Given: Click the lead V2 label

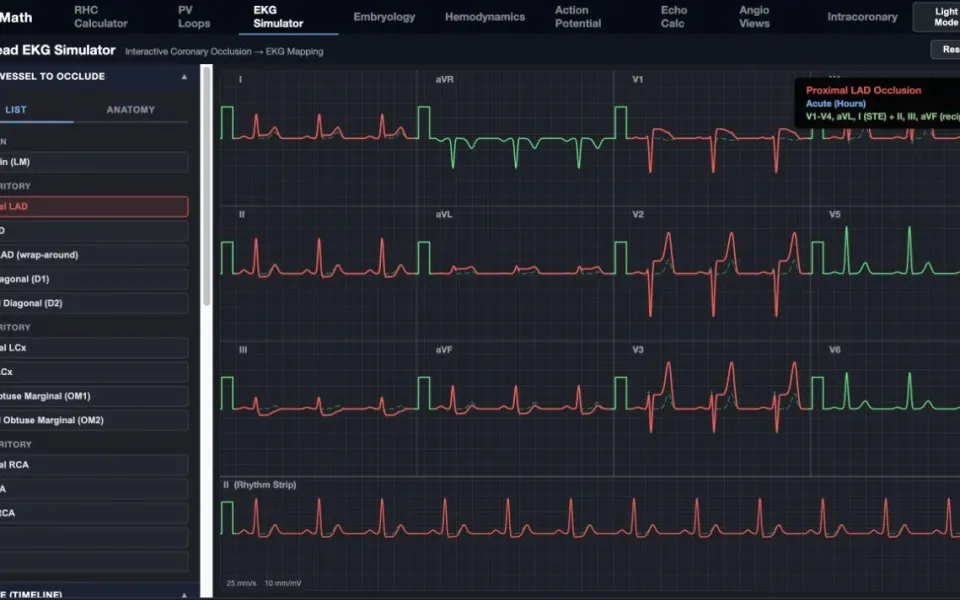Looking at the screenshot, I should 638,214.
